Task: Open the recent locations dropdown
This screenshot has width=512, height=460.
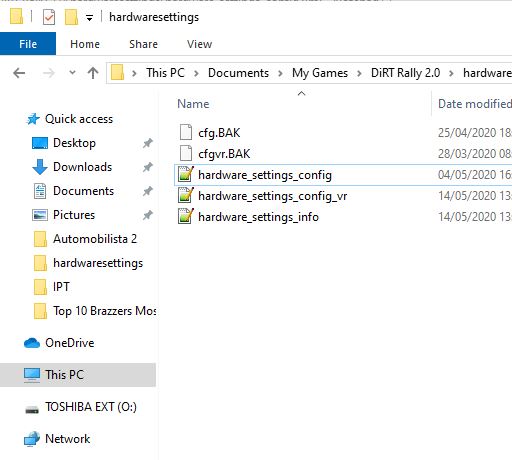Action: point(72,72)
